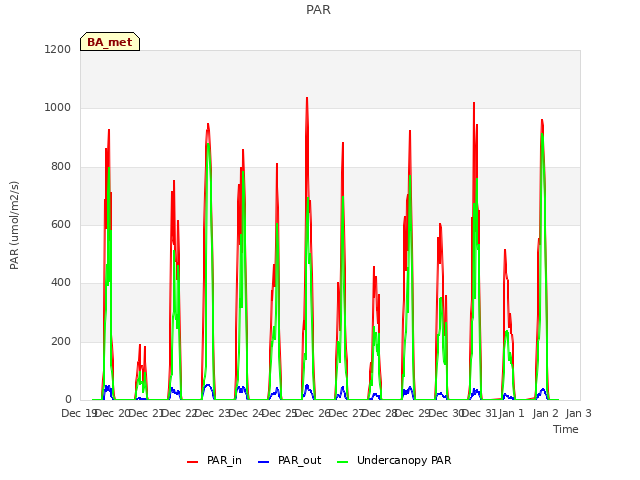Toggle the PAR_out legend entry
The image size is (640, 480).
pyautogui.click(x=289, y=460)
